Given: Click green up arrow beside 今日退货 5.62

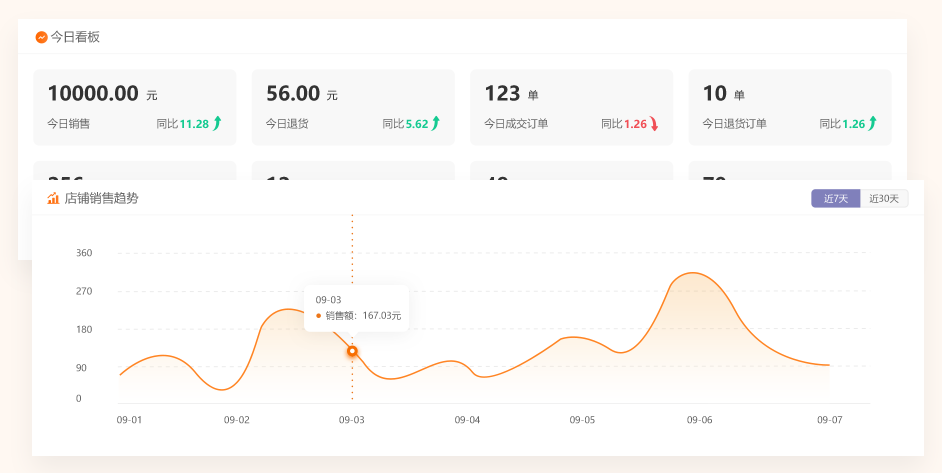Looking at the screenshot, I should (436, 124).
